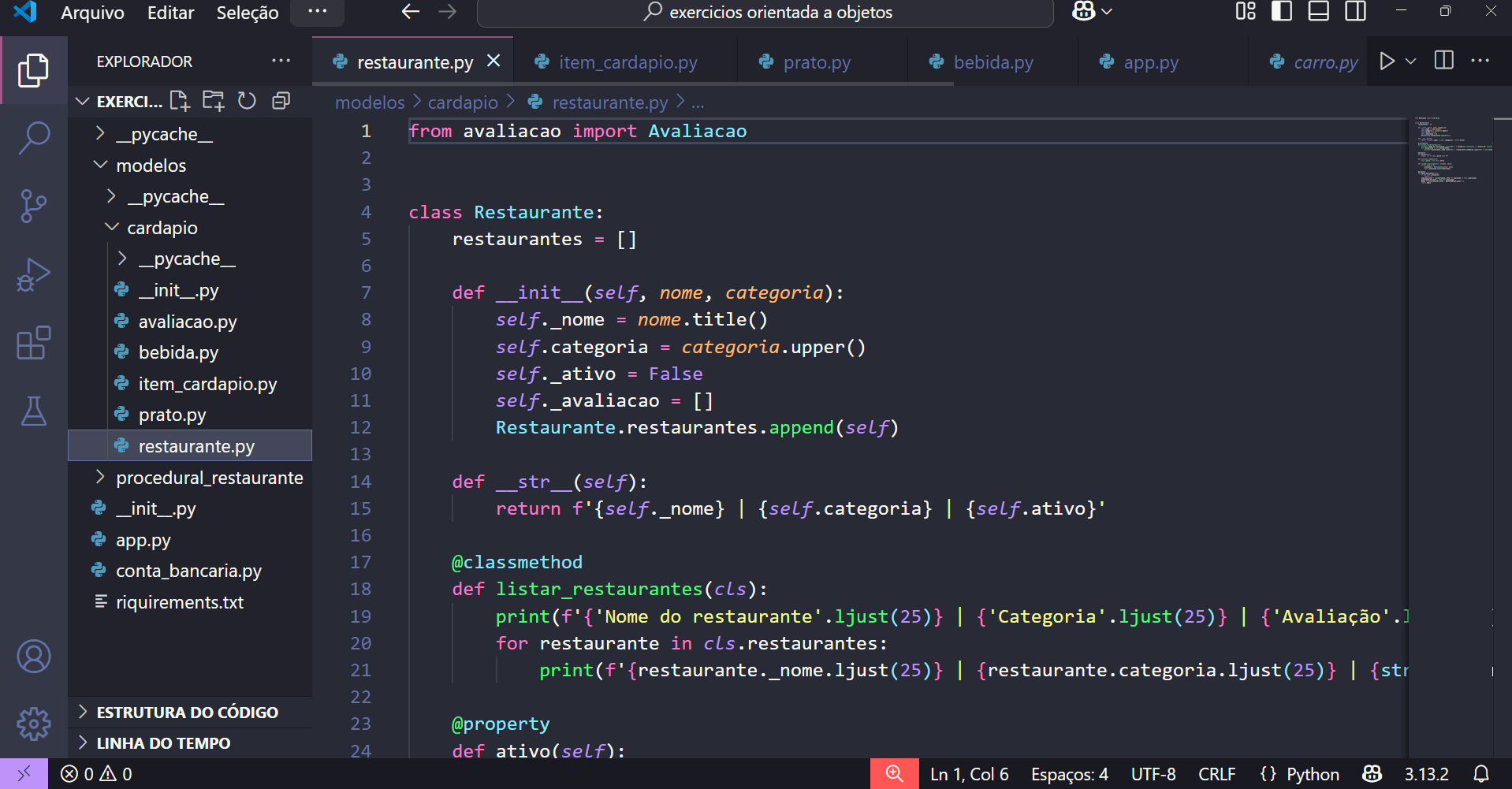Viewport: 1512px width, 789px height.
Task: Click the command center search box
Action: click(x=765, y=13)
